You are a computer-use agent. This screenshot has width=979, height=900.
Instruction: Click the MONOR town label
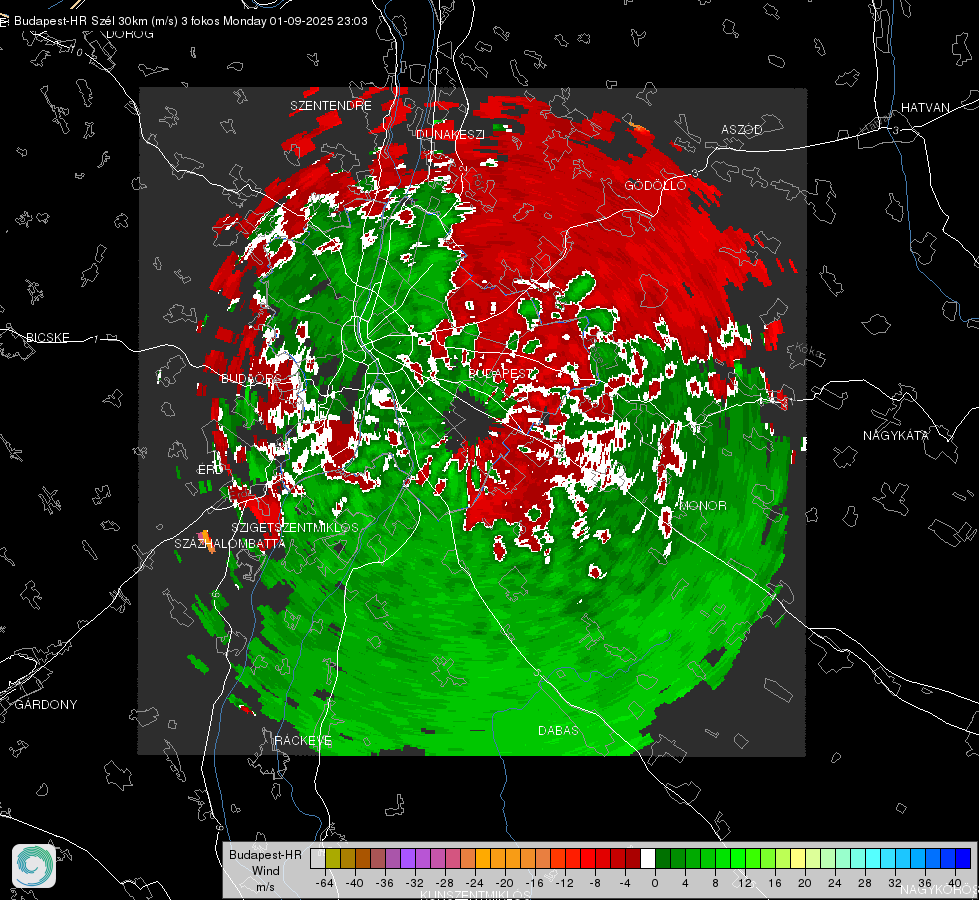tap(703, 505)
